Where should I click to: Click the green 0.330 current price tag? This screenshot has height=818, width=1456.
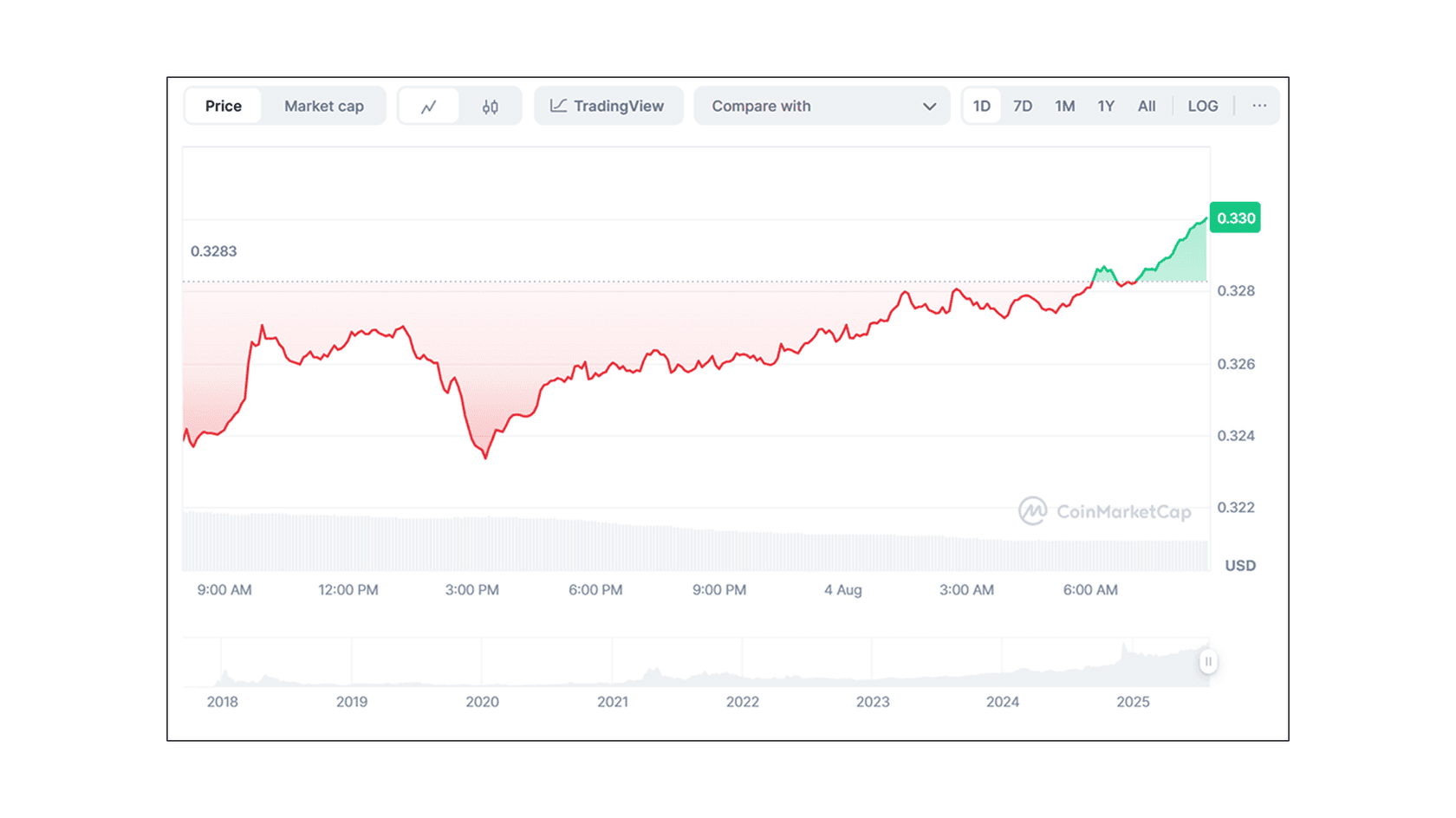pyautogui.click(x=1235, y=218)
